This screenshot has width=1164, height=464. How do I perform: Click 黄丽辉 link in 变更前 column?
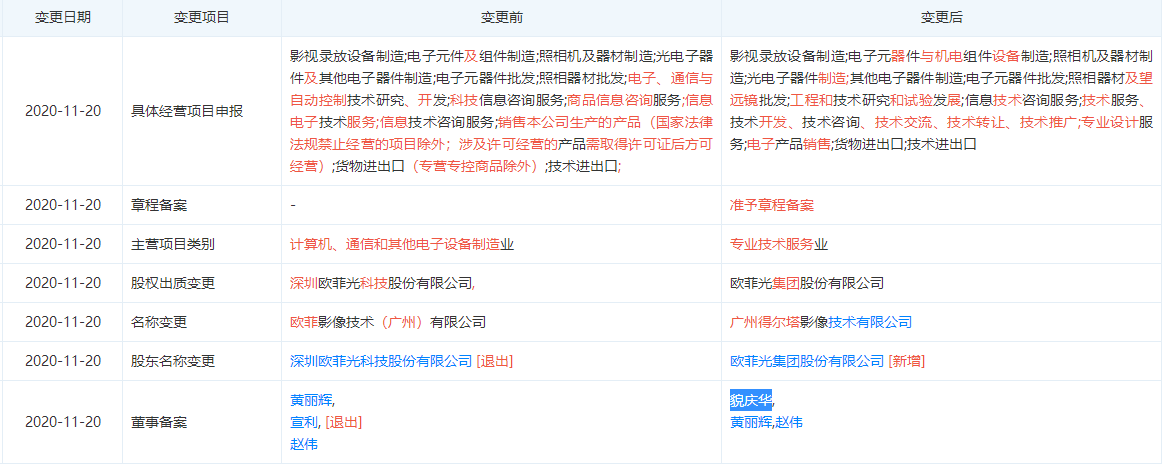click(311, 399)
